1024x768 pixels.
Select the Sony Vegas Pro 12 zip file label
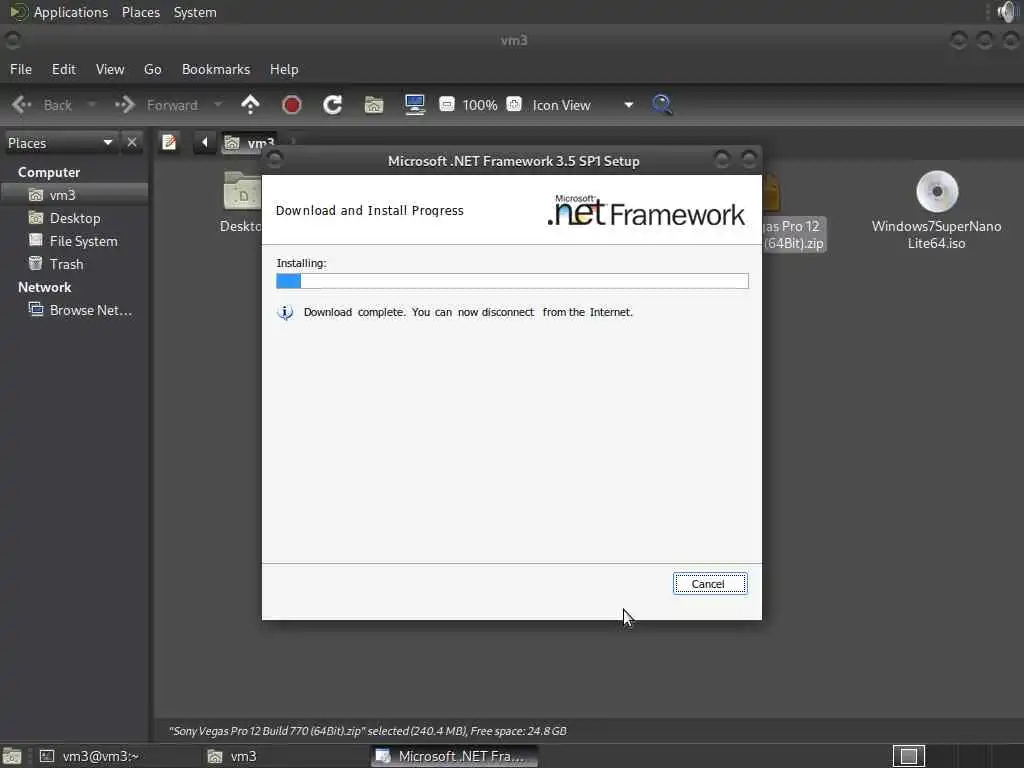pos(793,234)
